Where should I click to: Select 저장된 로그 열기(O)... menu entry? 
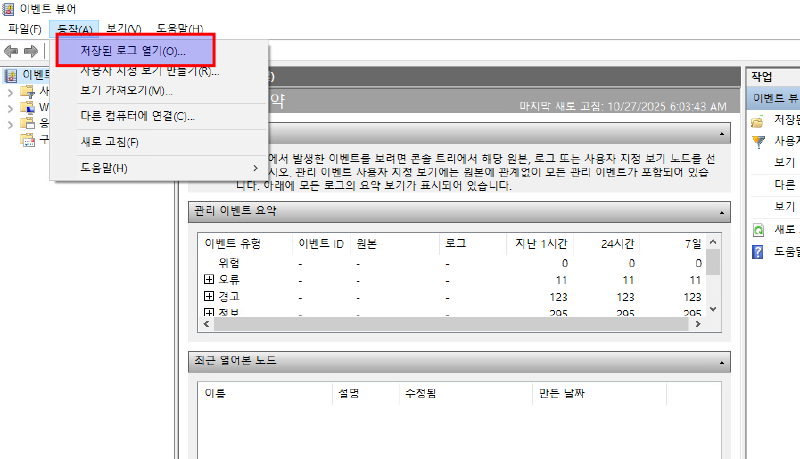click(x=133, y=50)
